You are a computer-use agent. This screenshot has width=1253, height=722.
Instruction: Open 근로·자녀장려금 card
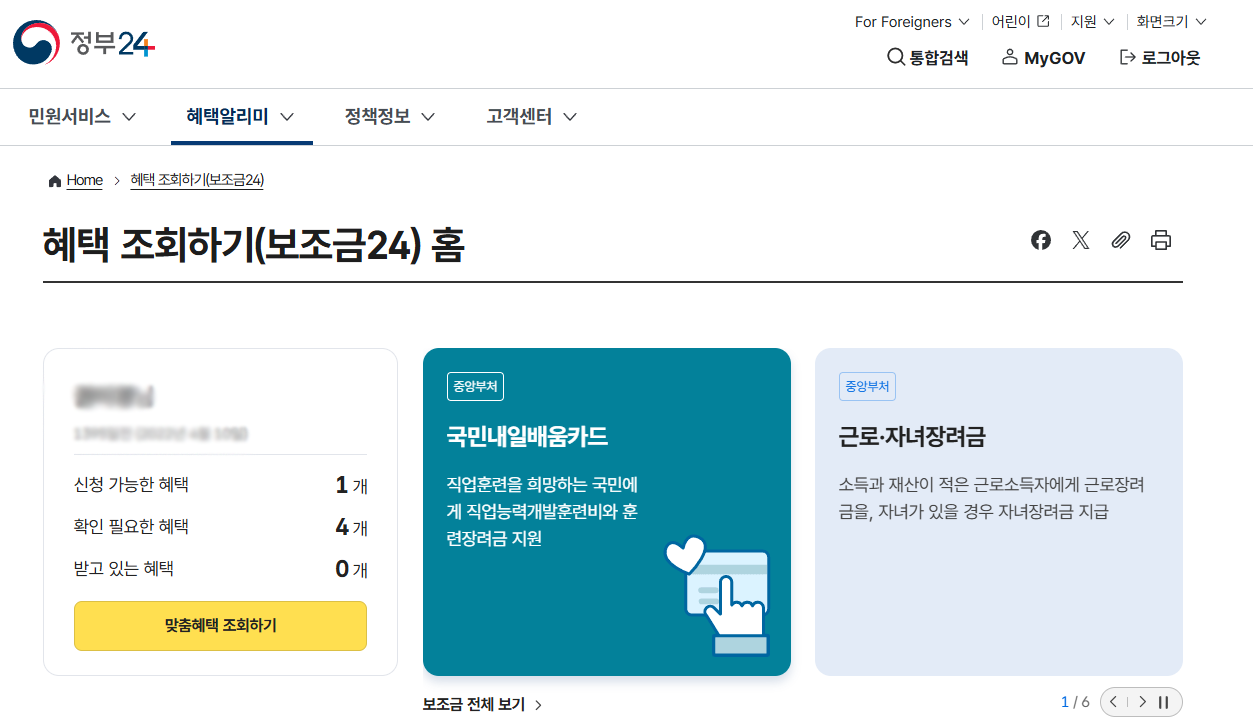[x=999, y=512]
